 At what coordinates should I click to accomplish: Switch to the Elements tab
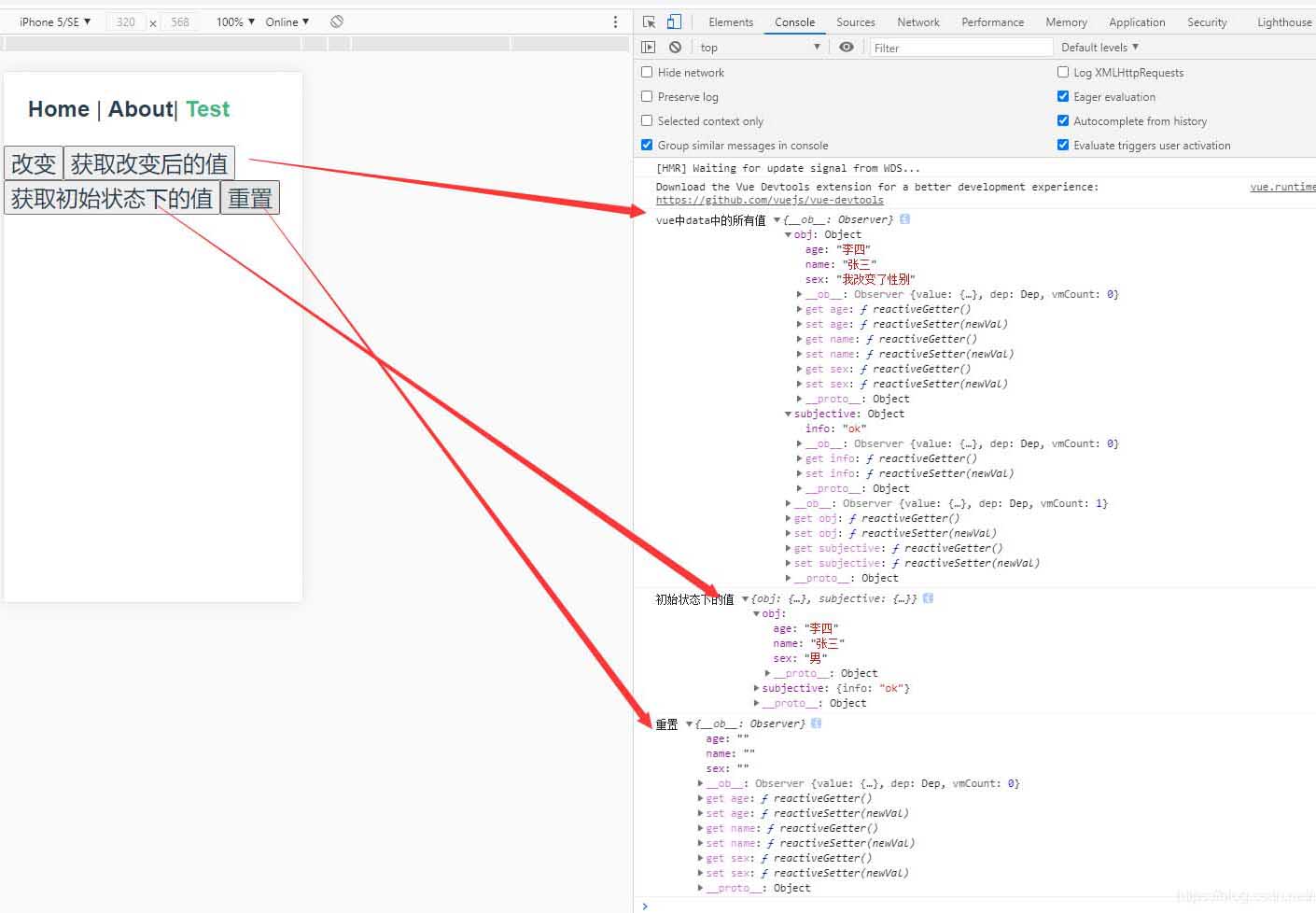pos(731,21)
